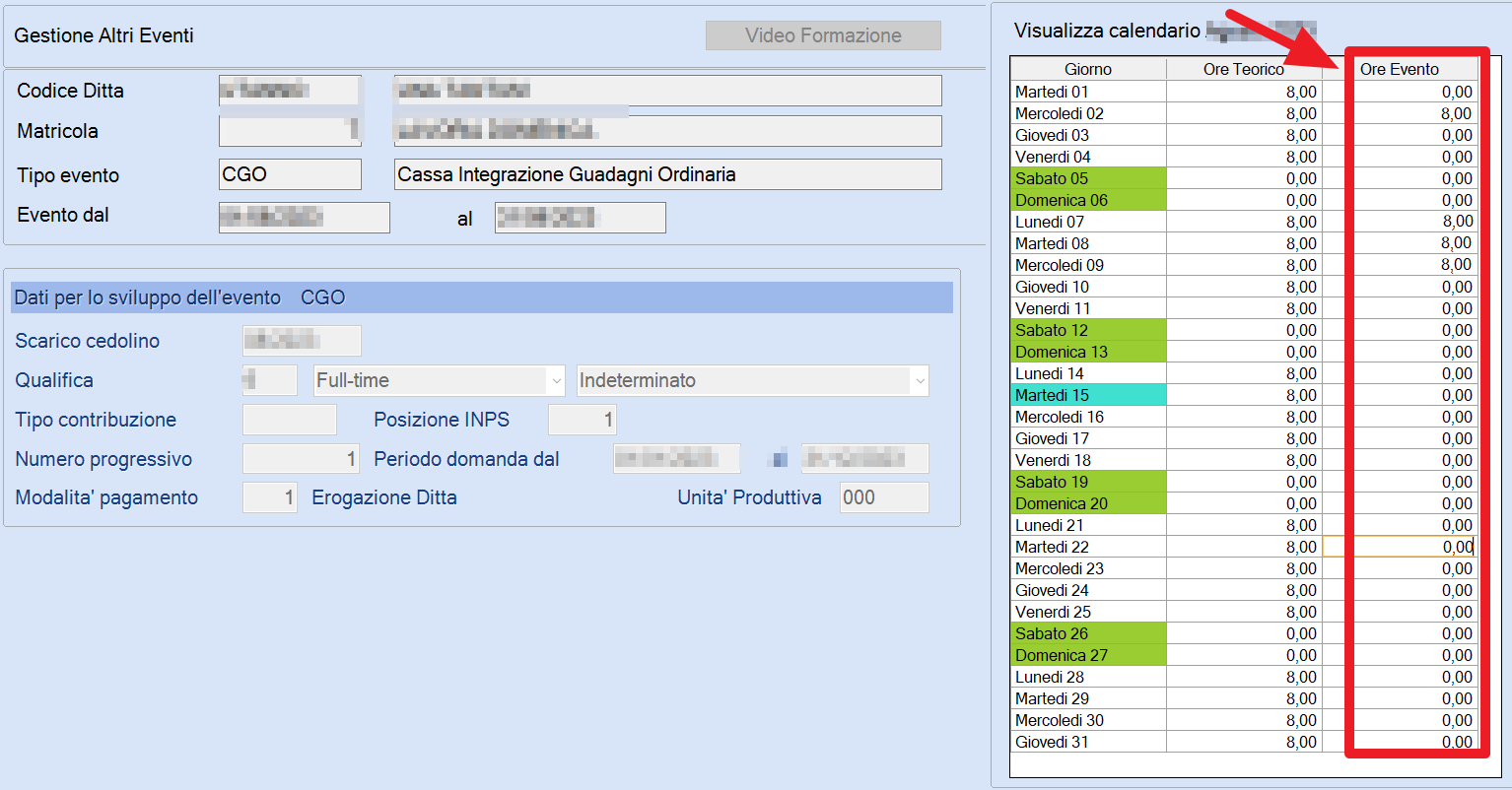The height and width of the screenshot is (790, 1512).
Task: Click the Ore Evento column header
Action: (x=1400, y=69)
